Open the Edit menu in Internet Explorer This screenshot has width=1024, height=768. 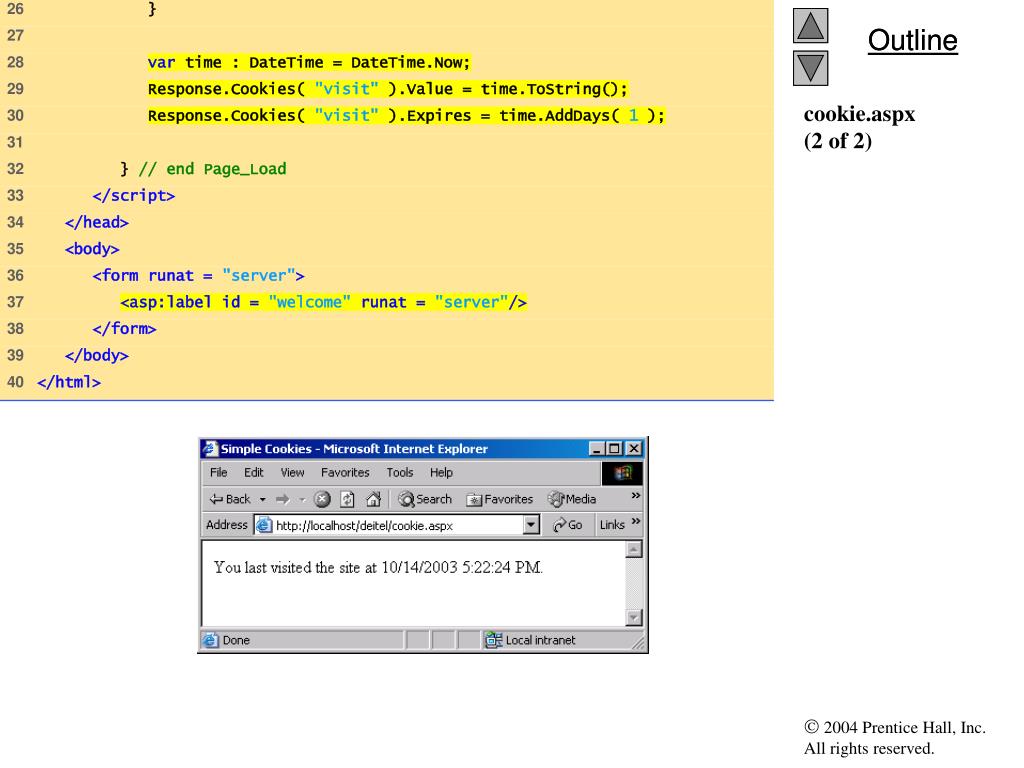(x=253, y=472)
